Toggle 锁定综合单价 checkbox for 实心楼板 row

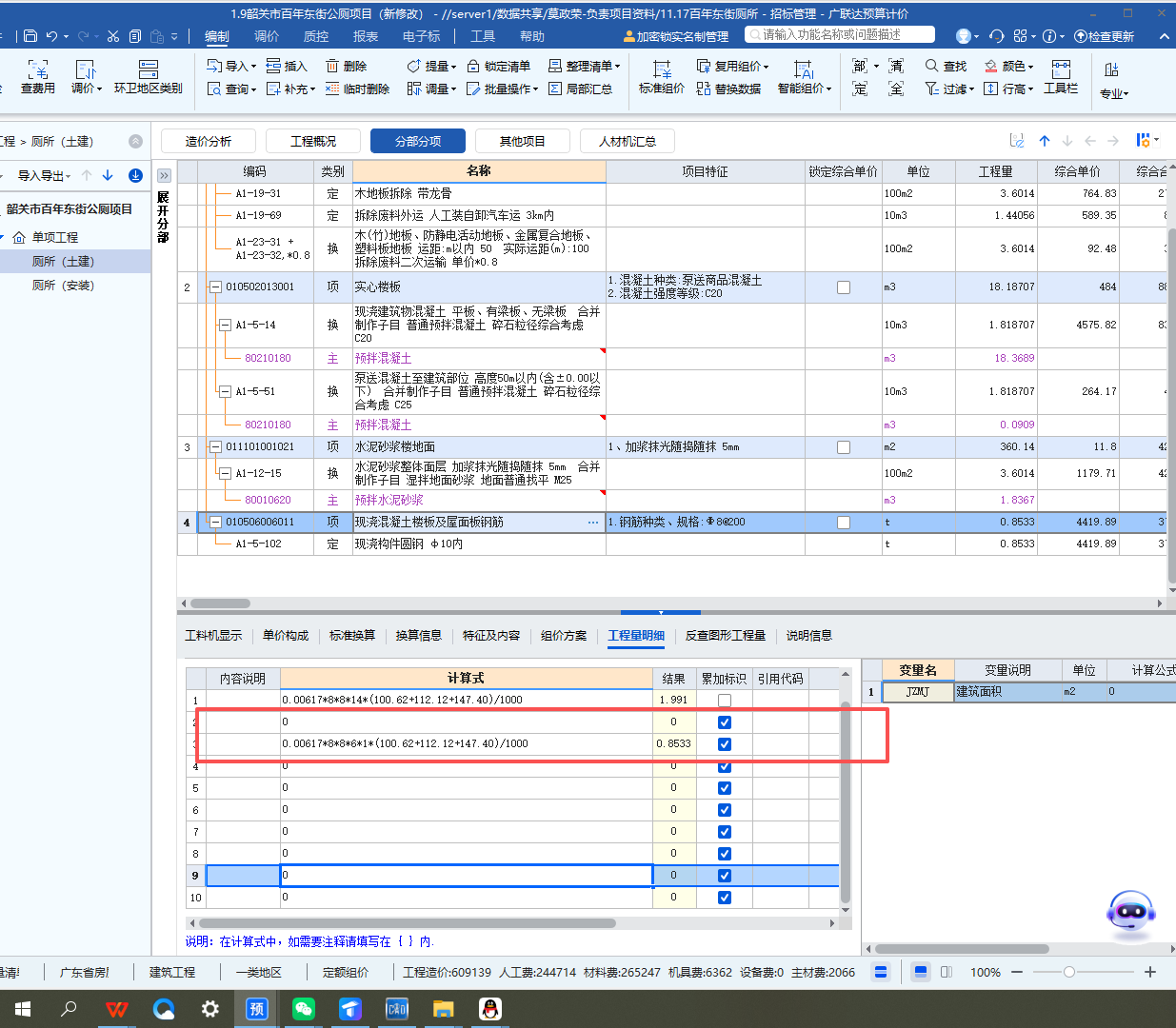[843, 287]
